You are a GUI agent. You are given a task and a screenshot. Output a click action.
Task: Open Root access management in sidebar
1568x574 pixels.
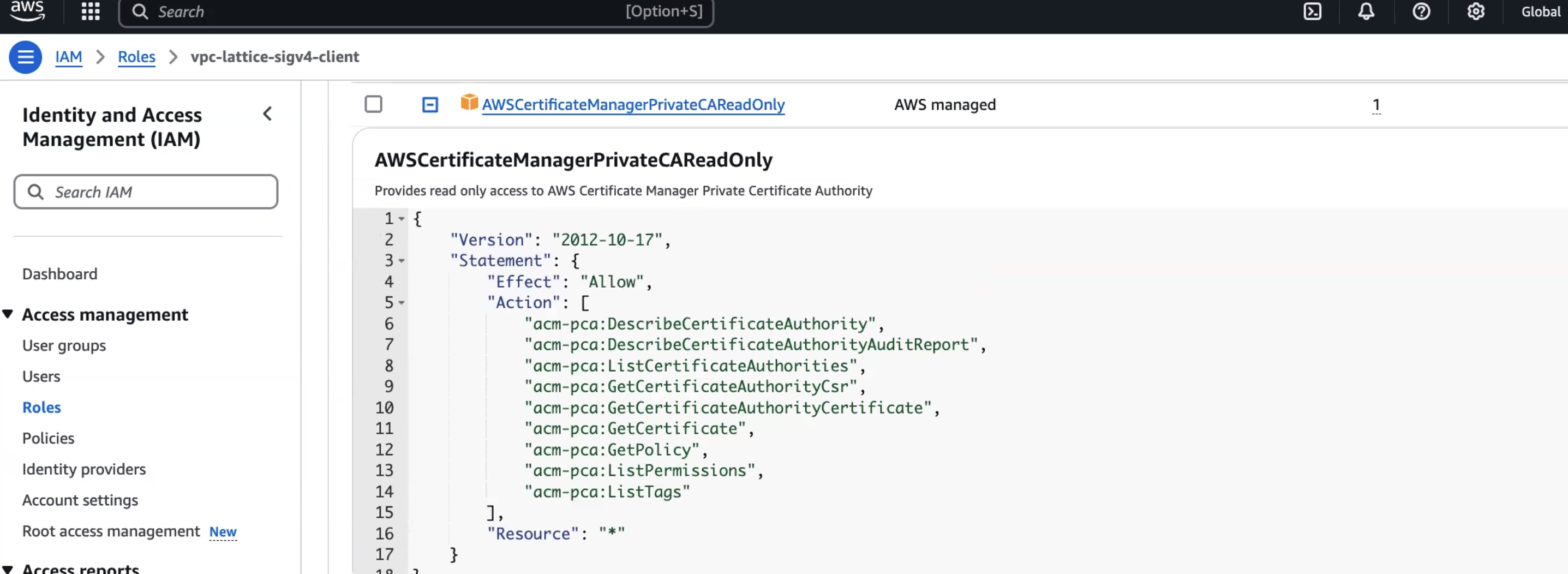[x=111, y=531]
